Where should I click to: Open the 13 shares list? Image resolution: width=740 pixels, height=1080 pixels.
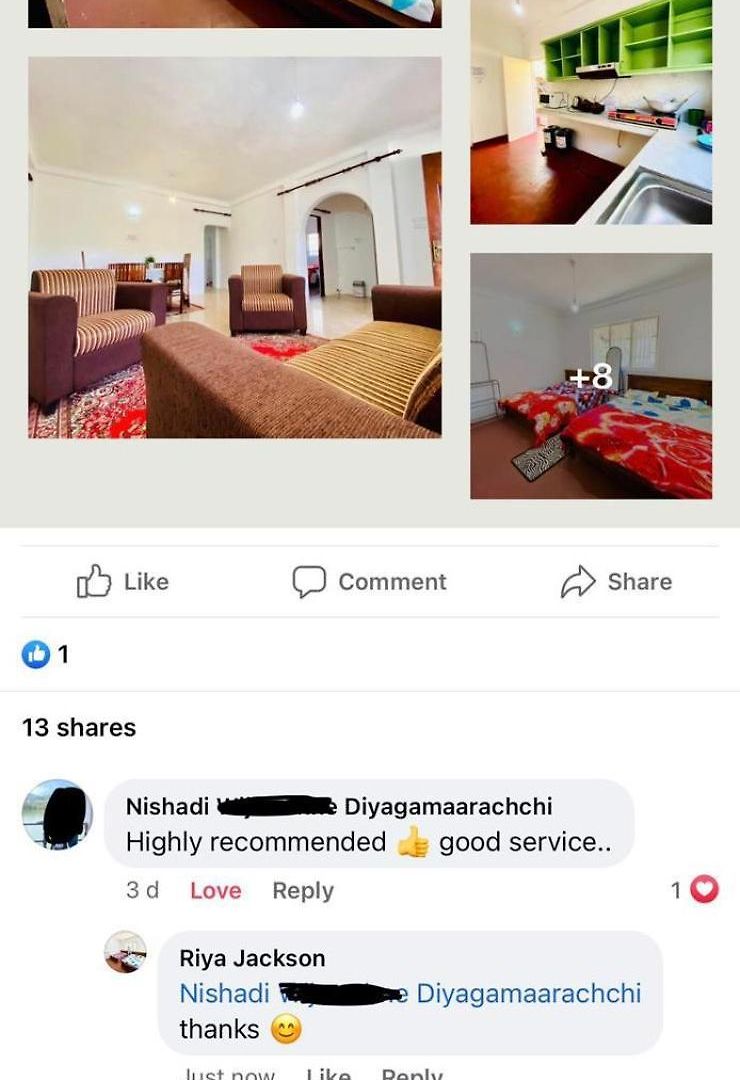(x=79, y=727)
